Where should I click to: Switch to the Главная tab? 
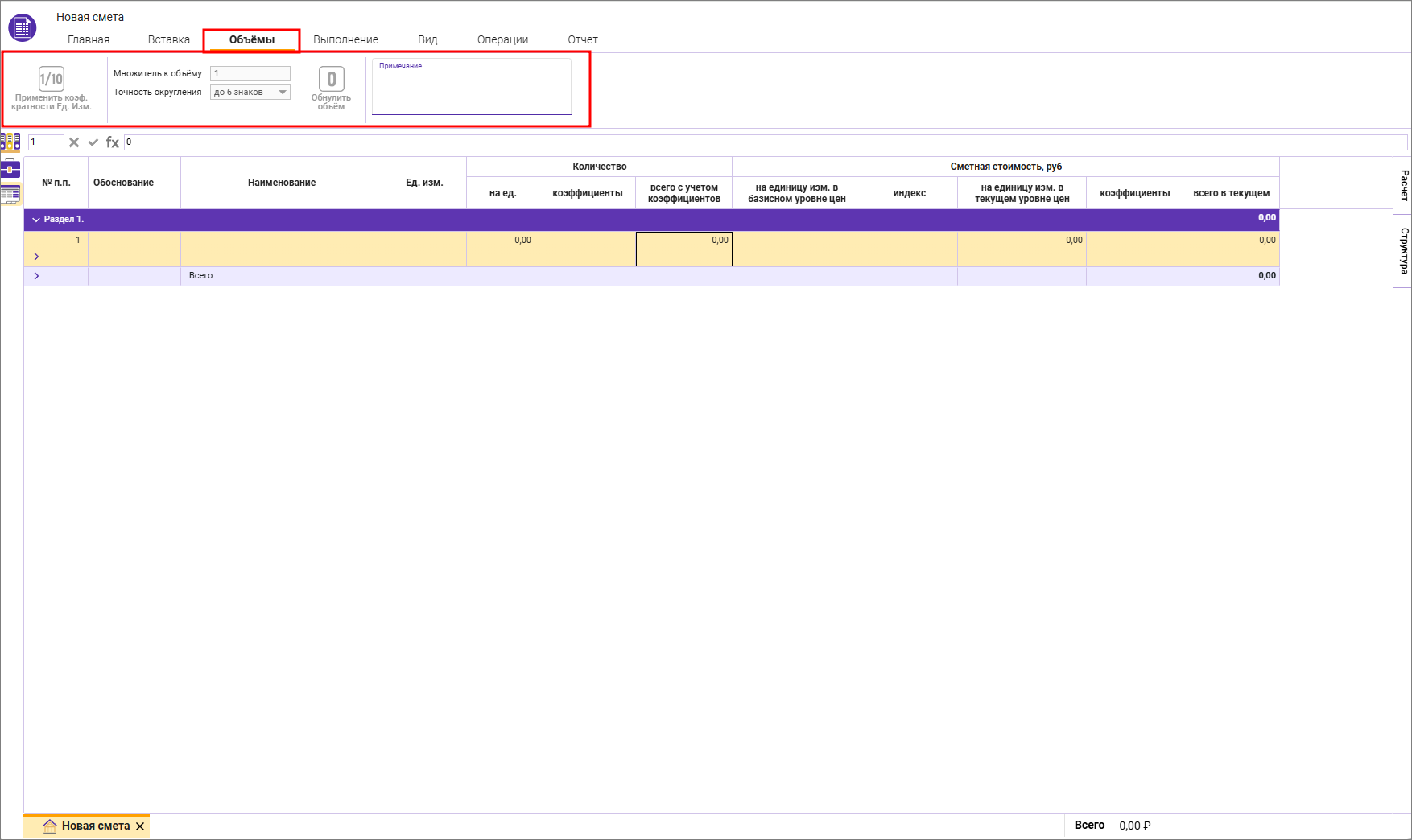89,39
